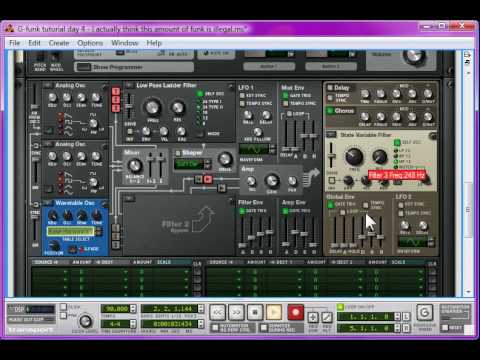The image size is (480, 360).
Task: Click the Shaper Drive knob
Action: tap(225, 159)
